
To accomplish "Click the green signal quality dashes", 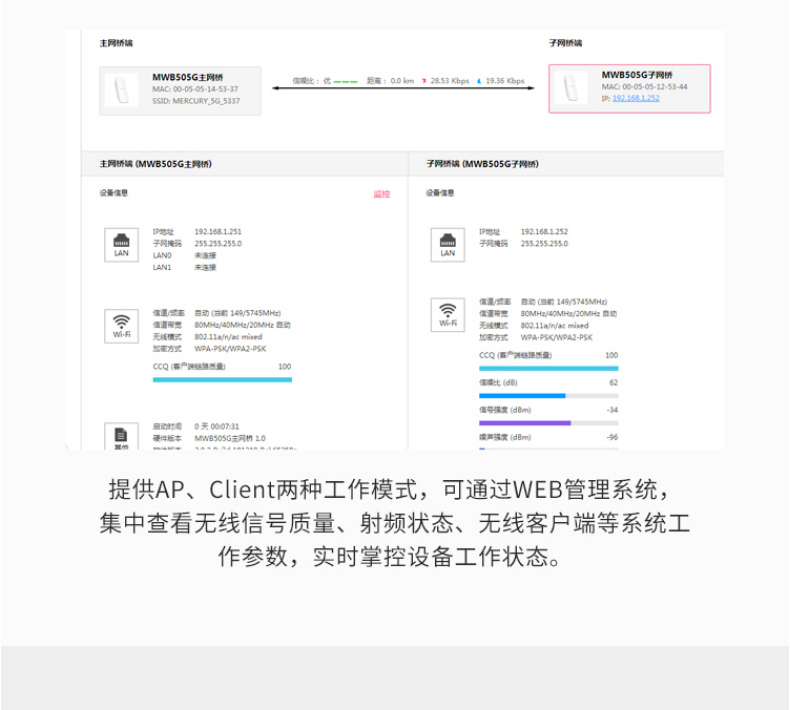I will [346, 81].
